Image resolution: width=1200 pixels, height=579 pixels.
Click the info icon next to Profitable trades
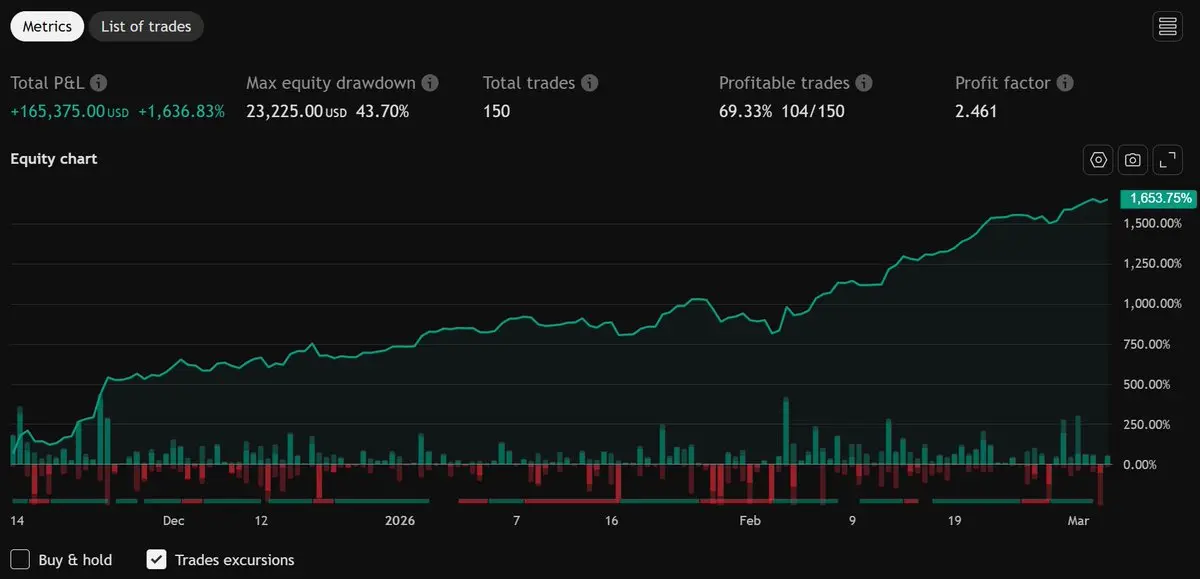[864, 84]
